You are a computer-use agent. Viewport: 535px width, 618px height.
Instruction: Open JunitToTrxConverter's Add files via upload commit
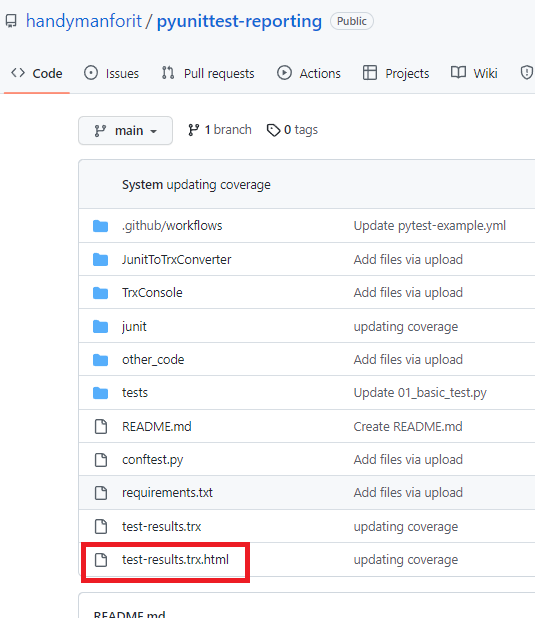click(x=408, y=260)
